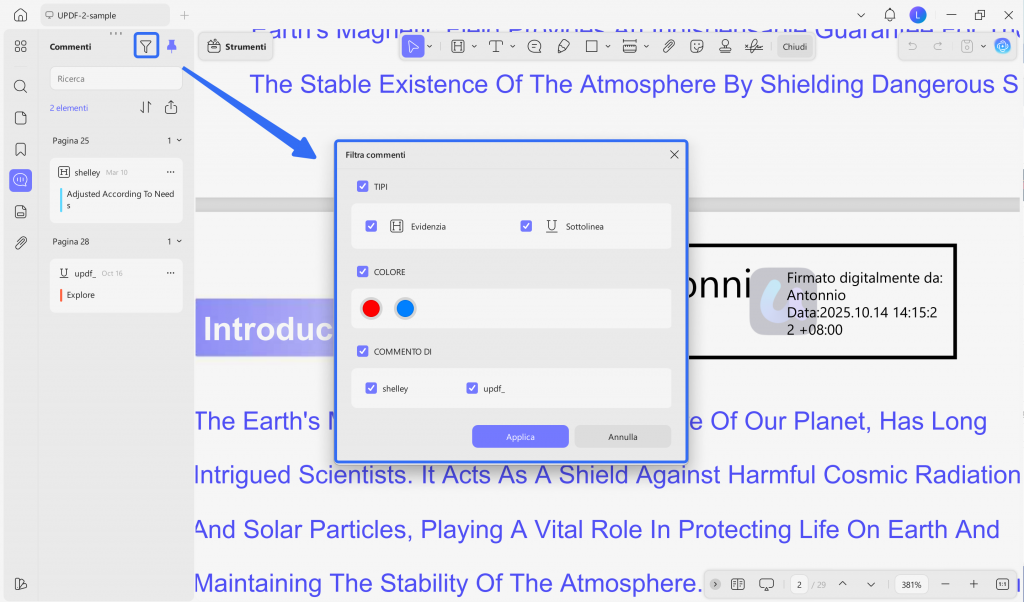Open the sticker tool

tap(697, 46)
